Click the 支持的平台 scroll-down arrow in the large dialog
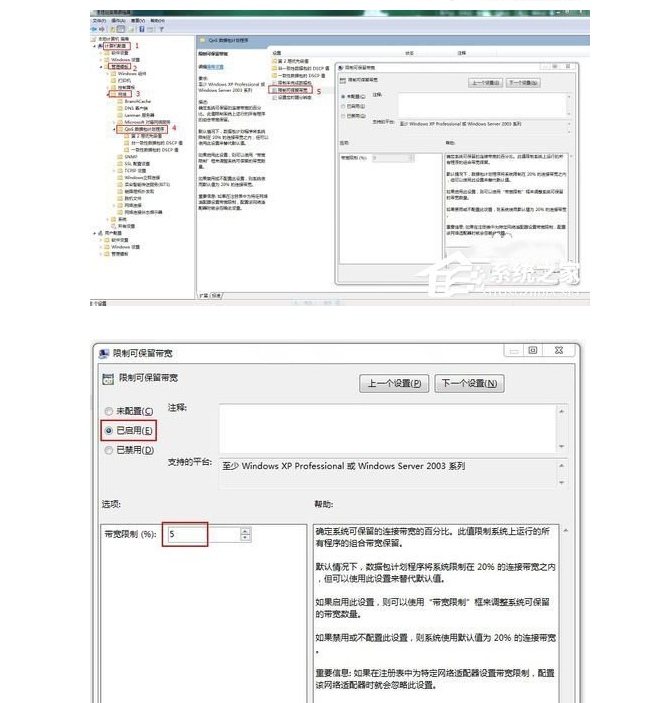The image size is (661, 703). click(561, 483)
